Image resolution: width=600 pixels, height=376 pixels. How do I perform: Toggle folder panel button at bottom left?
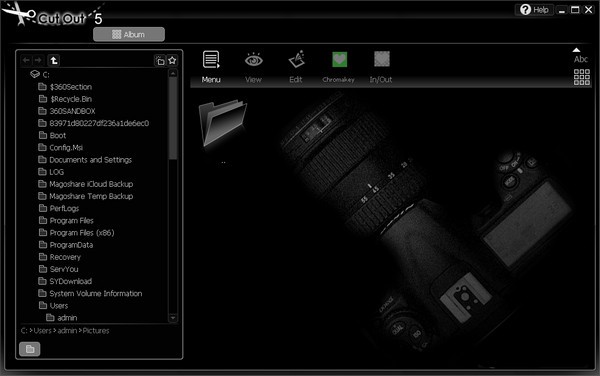coord(29,349)
